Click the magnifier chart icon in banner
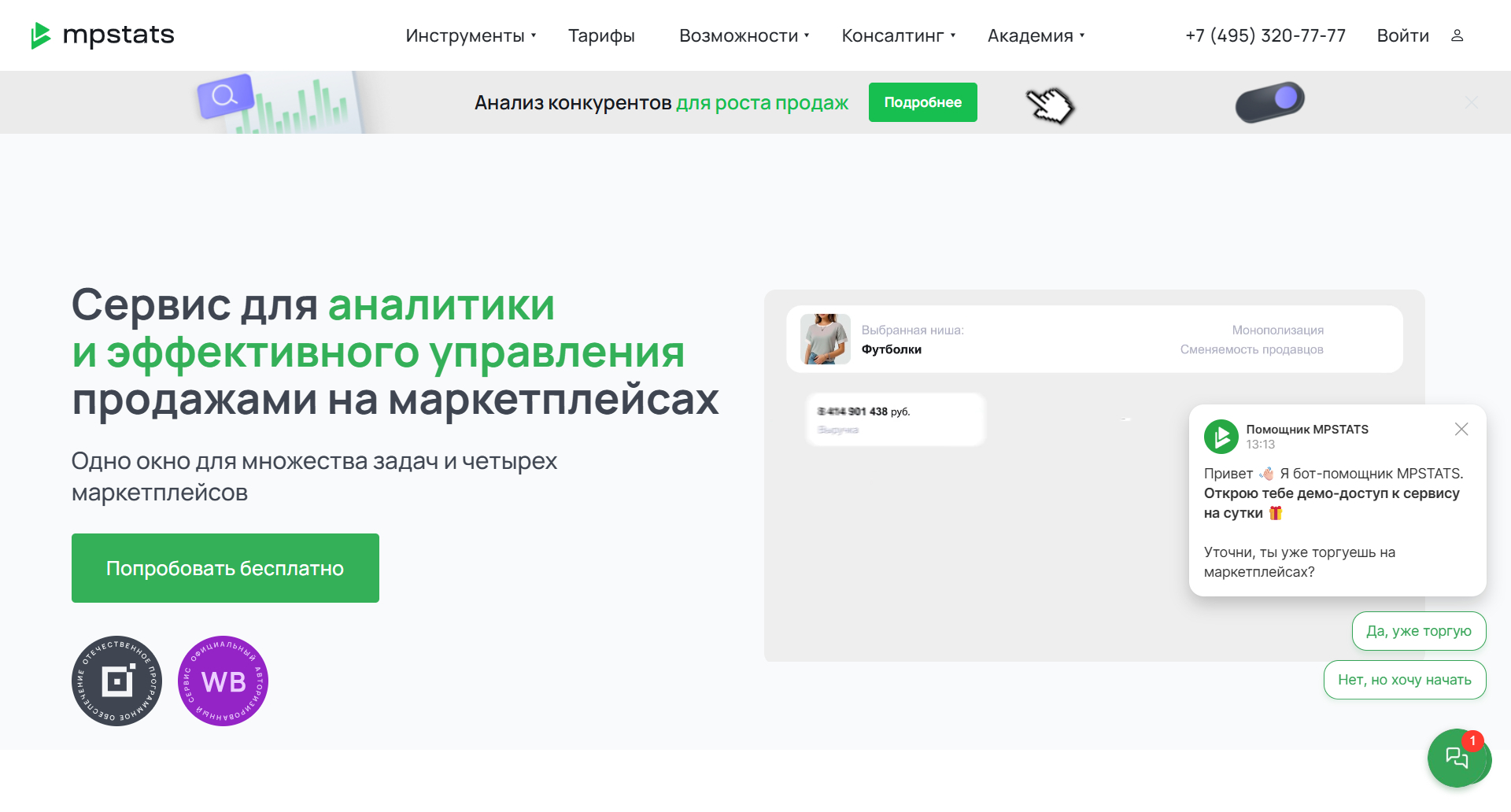1511x812 pixels. (225, 97)
